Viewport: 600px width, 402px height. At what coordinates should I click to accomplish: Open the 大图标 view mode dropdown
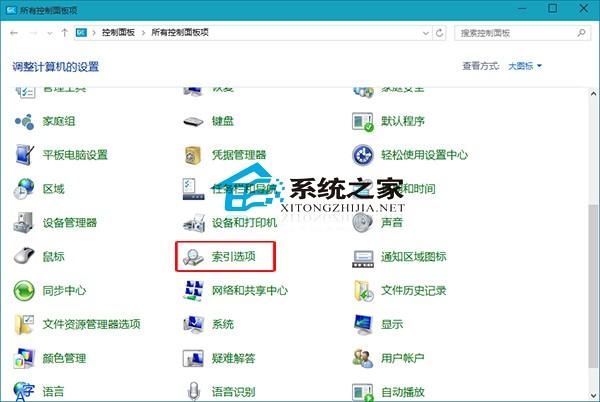click(x=525, y=66)
